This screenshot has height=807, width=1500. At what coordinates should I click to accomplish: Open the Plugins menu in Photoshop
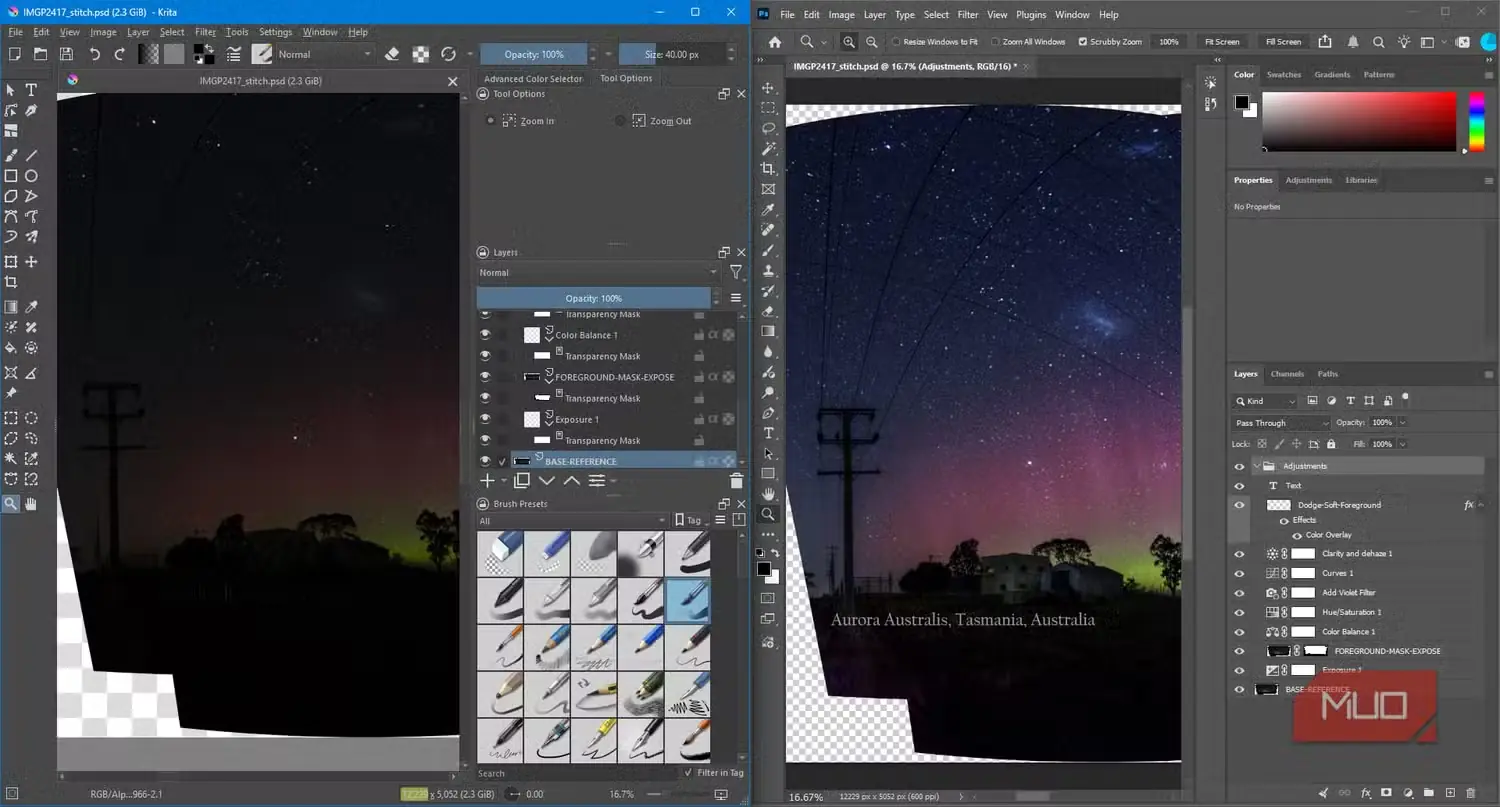(x=1031, y=15)
